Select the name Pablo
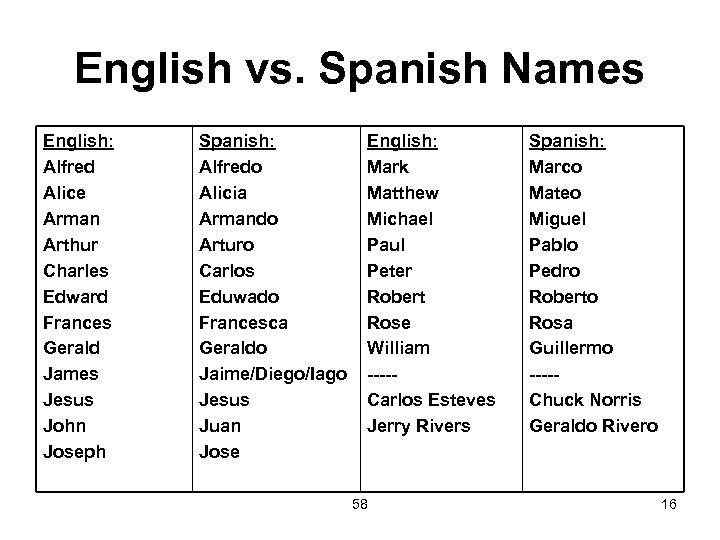The width and height of the screenshot is (720, 540). coord(553,244)
